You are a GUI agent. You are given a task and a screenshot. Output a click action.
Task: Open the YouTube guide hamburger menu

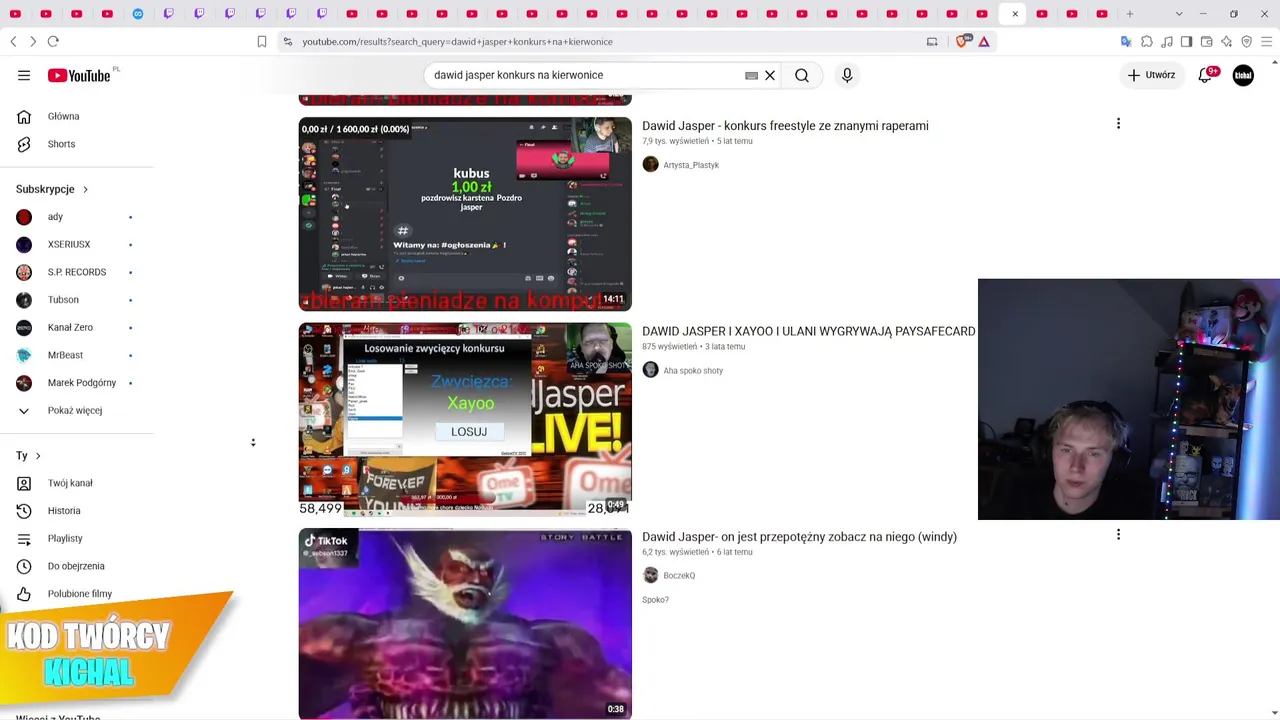pyautogui.click(x=24, y=75)
